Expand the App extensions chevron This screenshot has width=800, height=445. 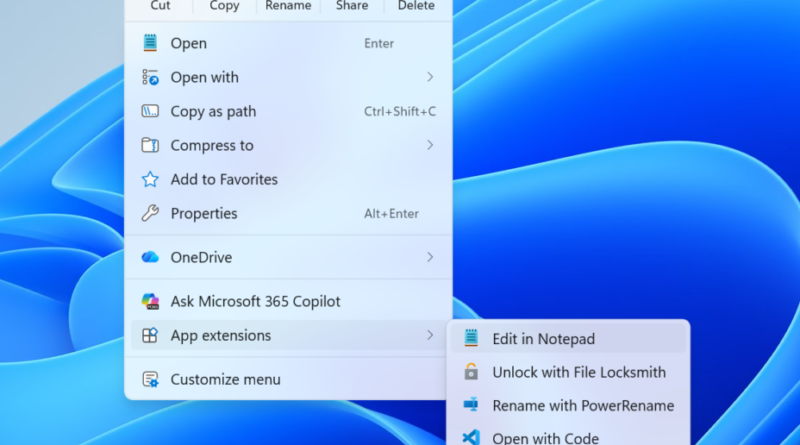click(430, 335)
